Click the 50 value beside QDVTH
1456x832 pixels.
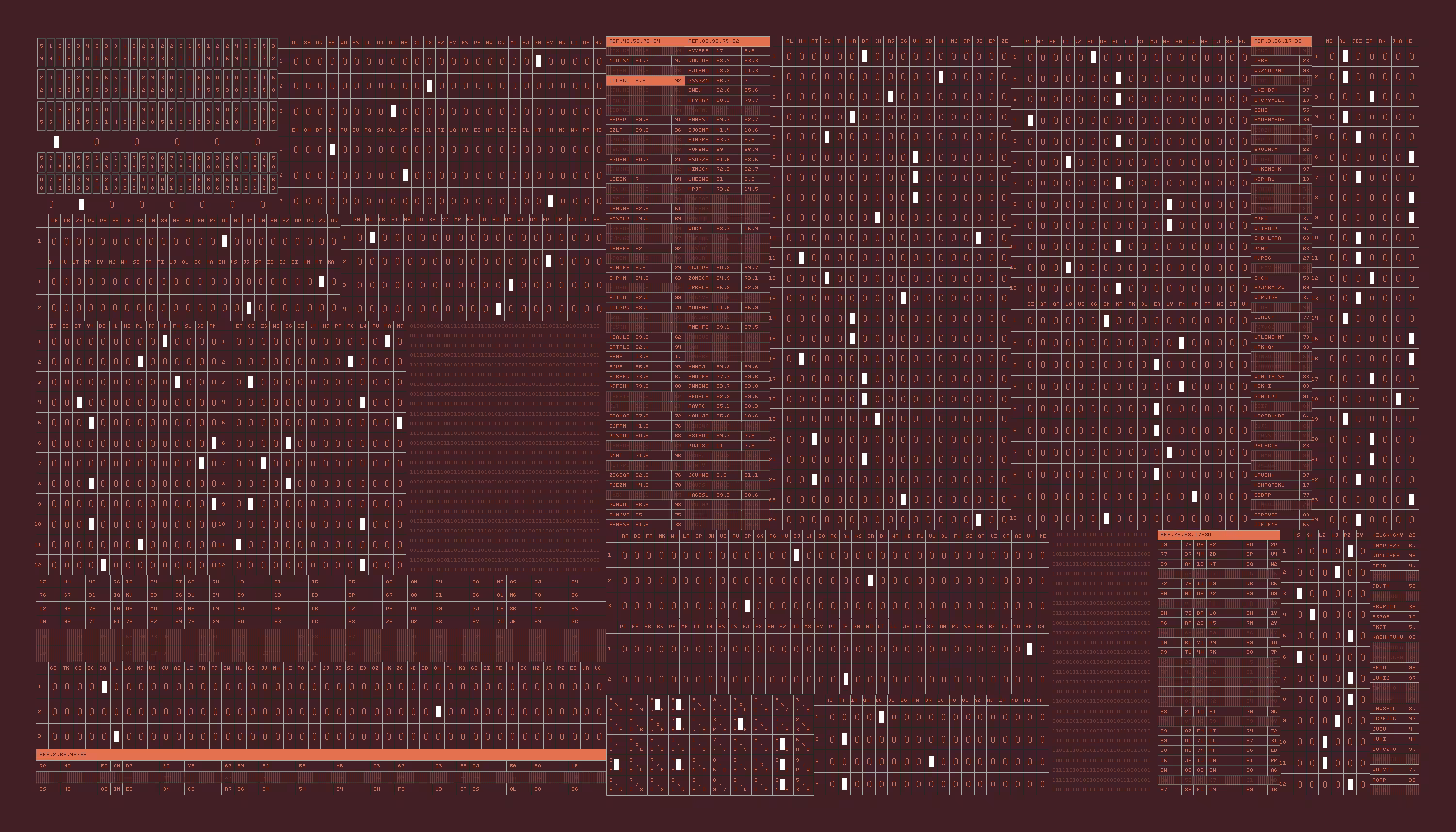[x=1412, y=586]
